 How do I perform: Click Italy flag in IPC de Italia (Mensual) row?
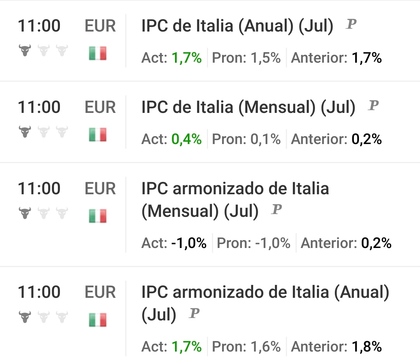click(x=98, y=134)
